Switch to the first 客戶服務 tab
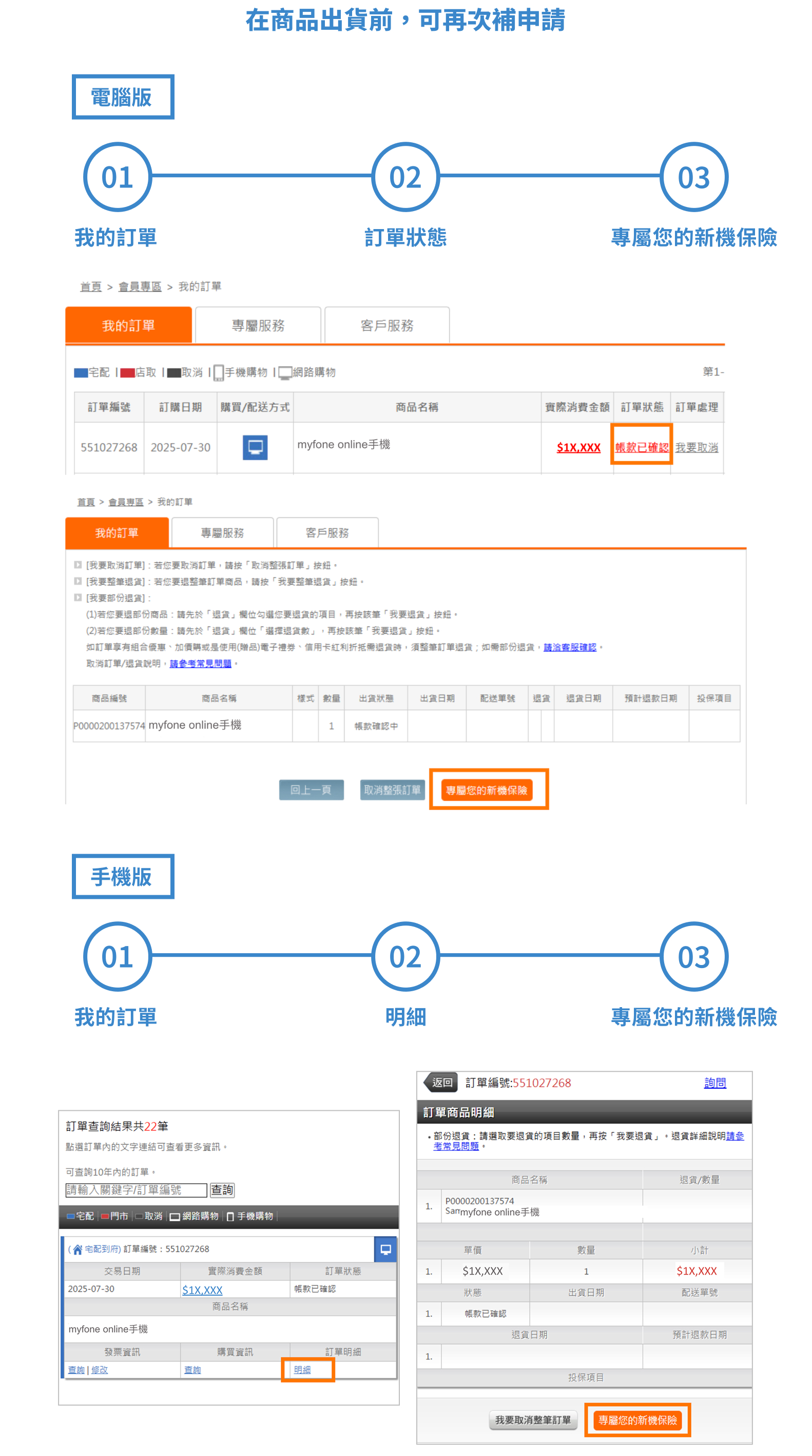812x1456 pixels. click(387, 325)
